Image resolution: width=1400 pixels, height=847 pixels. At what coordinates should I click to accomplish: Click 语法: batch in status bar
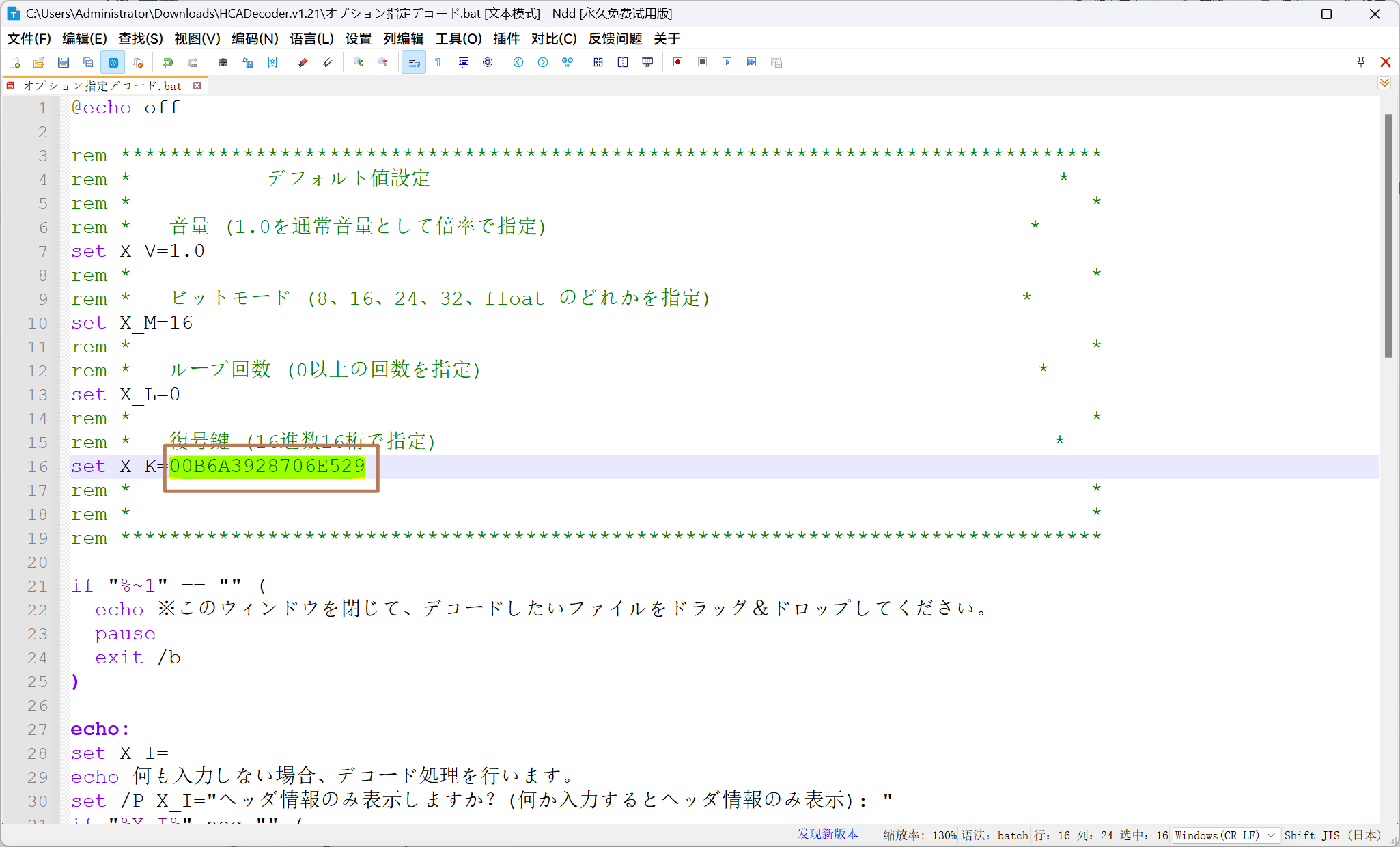(995, 835)
